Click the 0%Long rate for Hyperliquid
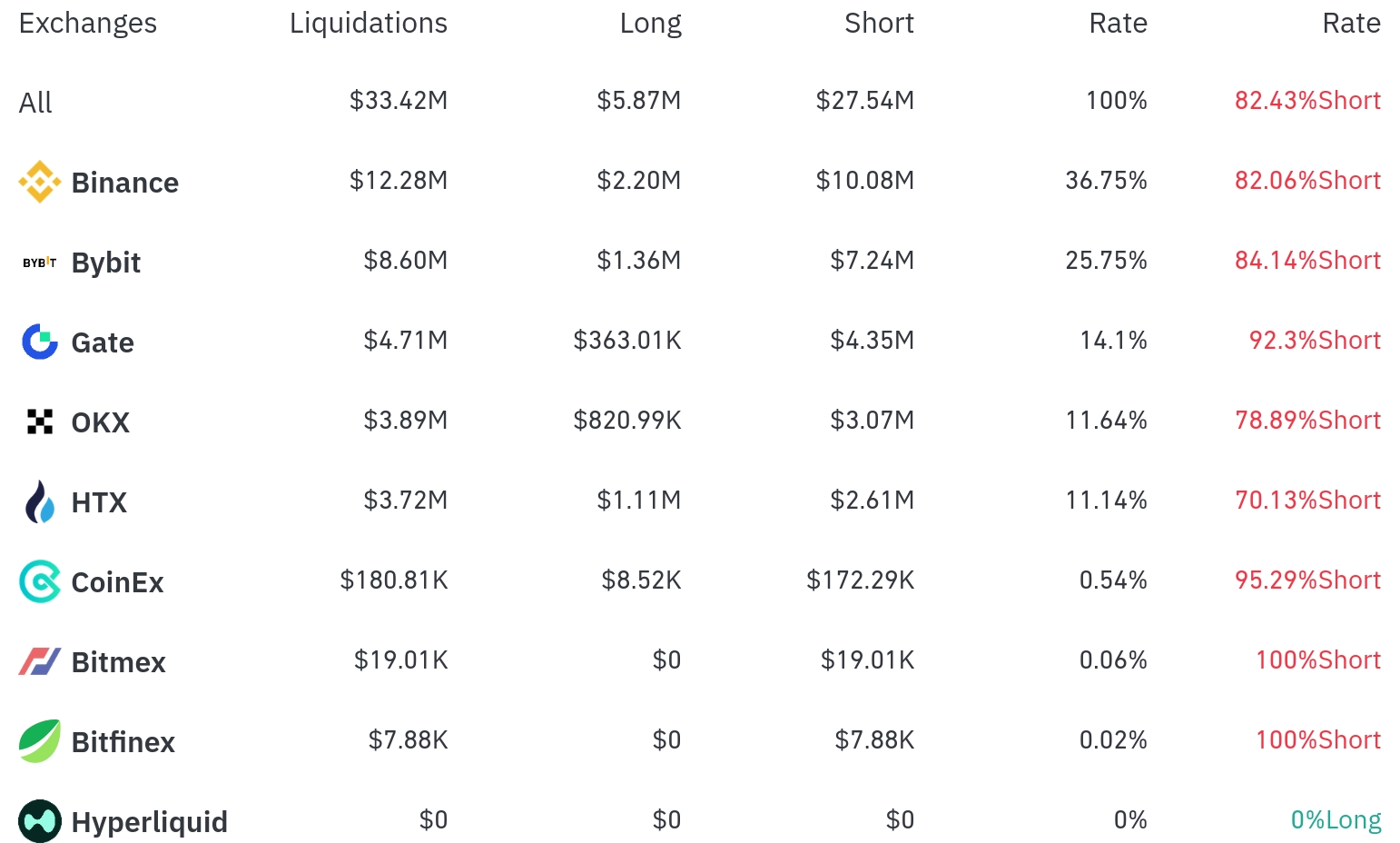This screenshot has width=1400, height=843. pyautogui.click(x=1336, y=820)
